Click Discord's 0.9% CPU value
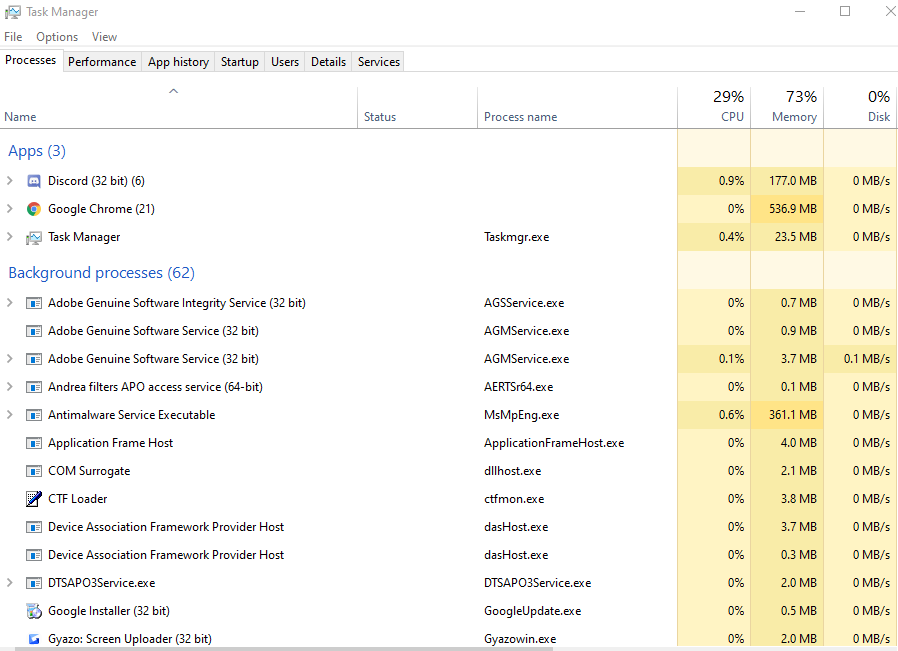The image size is (898, 651). click(731, 181)
